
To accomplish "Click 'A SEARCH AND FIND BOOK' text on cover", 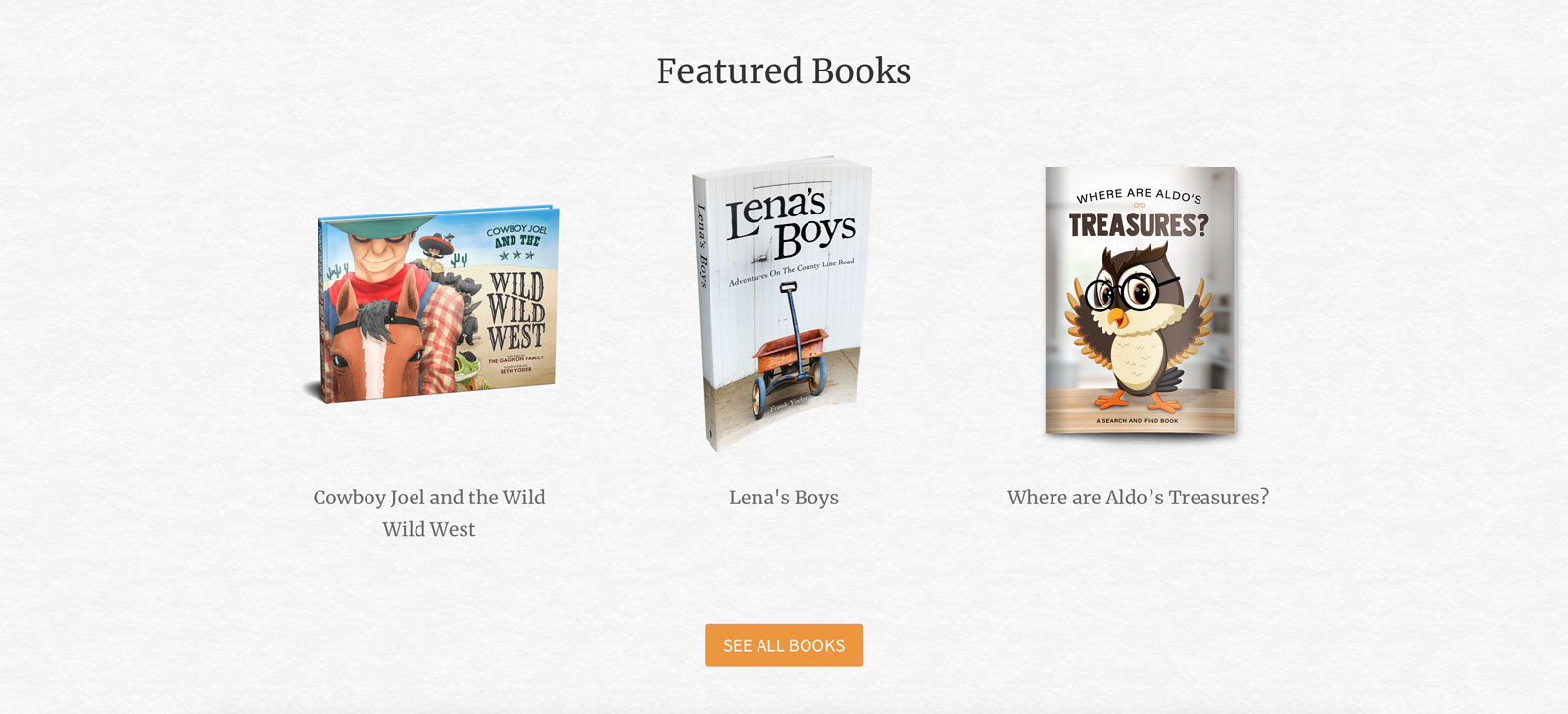I will [1137, 421].
